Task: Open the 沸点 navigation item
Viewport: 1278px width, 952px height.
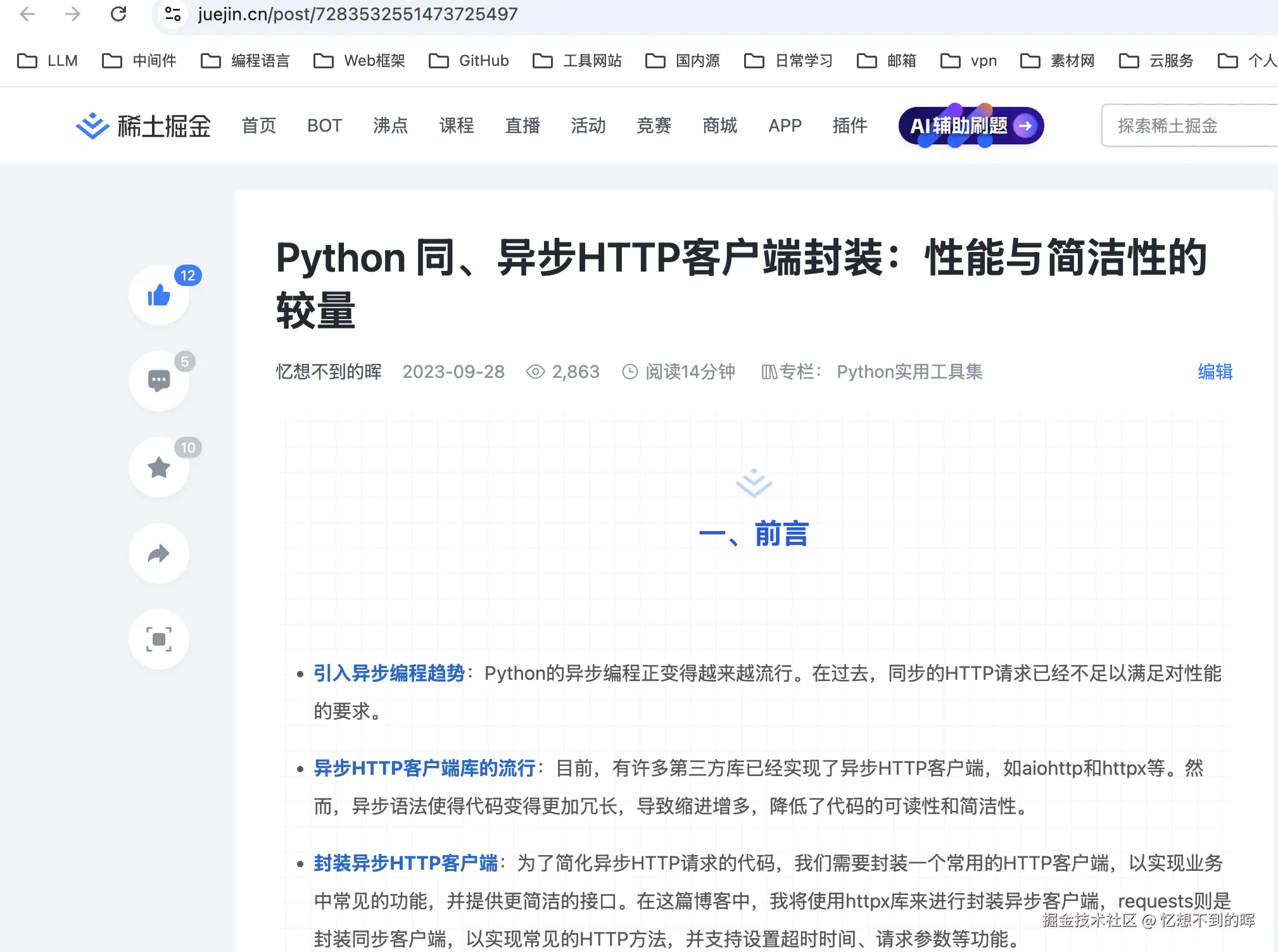Action: [391, 126]
